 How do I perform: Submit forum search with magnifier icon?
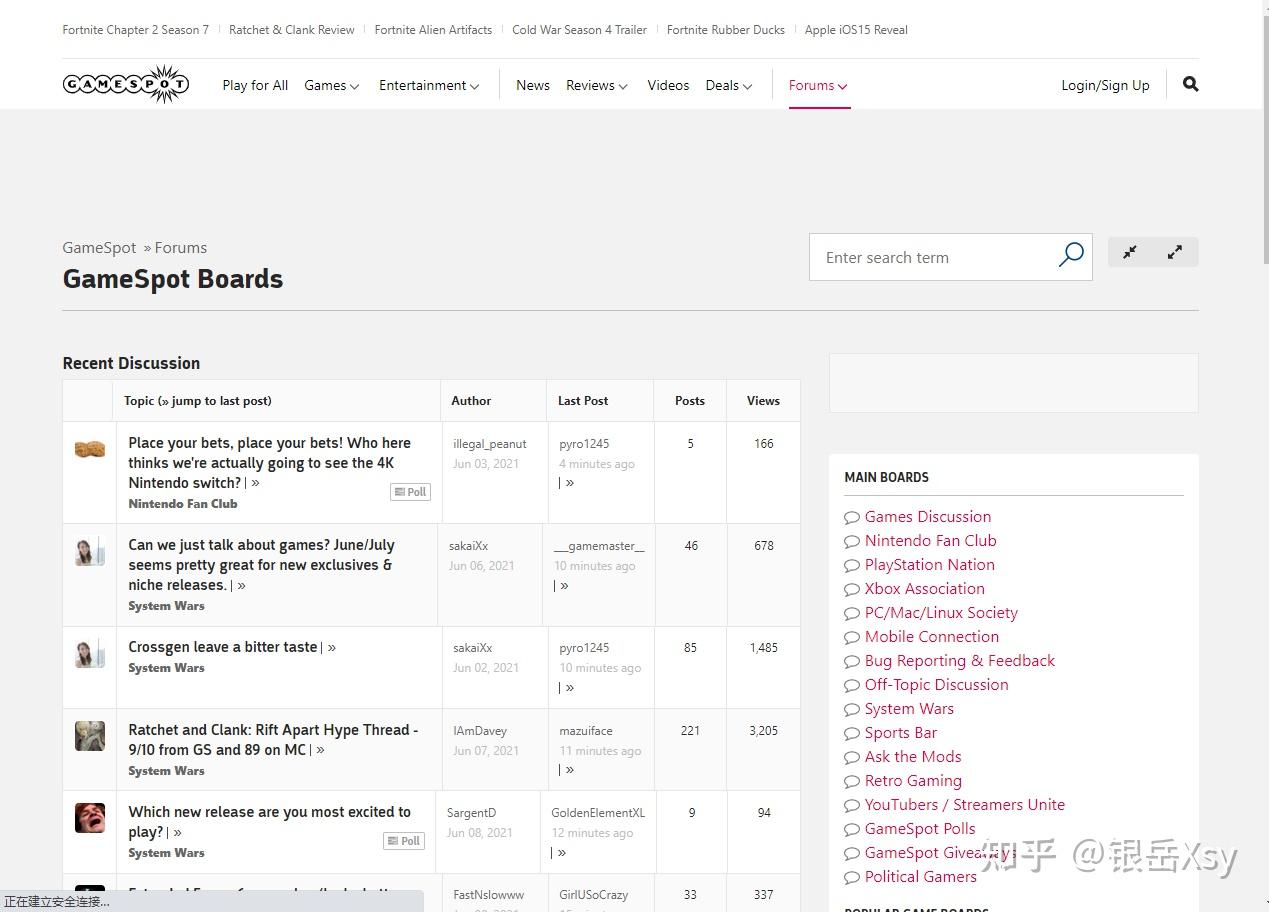tap(1071, 256)
